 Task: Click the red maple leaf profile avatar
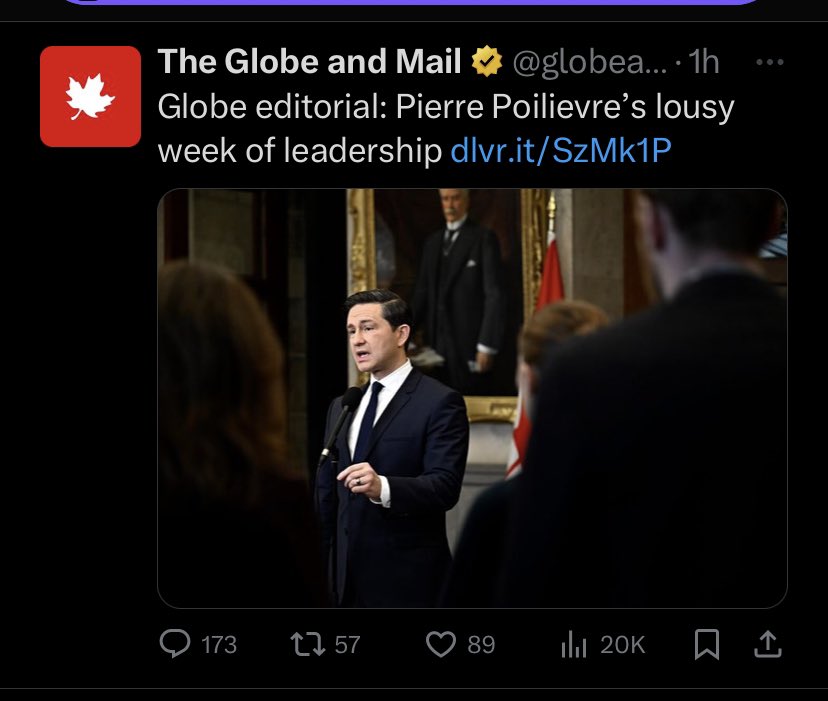(90, 96)
